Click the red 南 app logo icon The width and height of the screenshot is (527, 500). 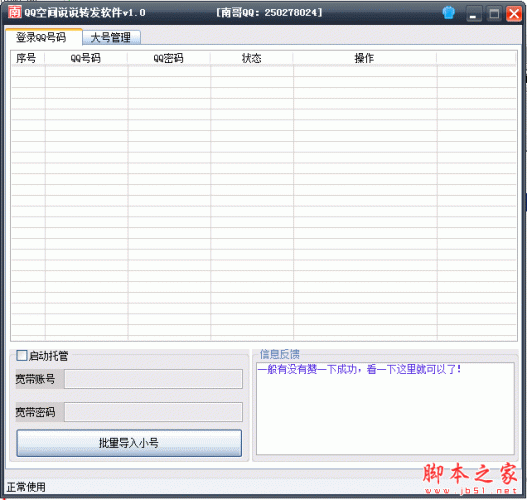(14, 12)
